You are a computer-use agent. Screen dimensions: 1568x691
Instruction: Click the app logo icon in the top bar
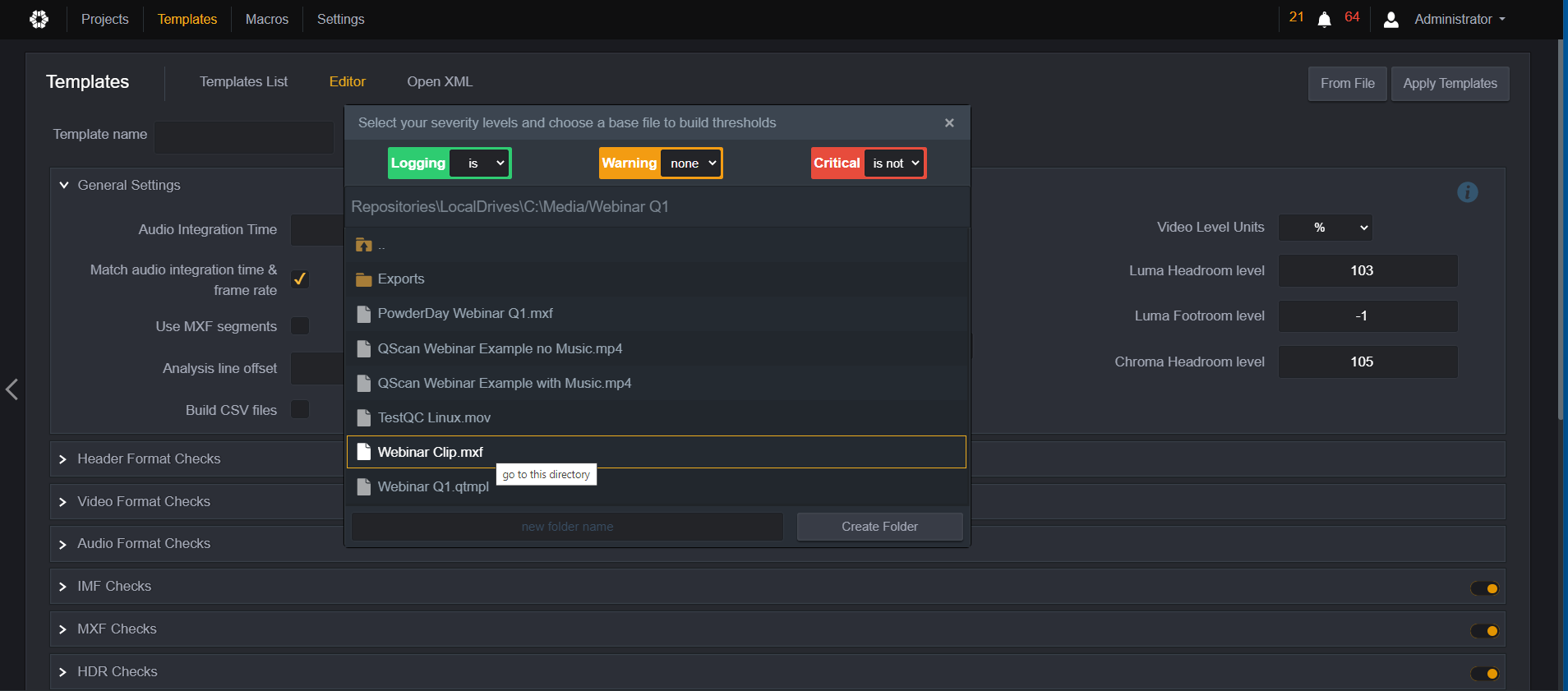click(x=39, y=19)
